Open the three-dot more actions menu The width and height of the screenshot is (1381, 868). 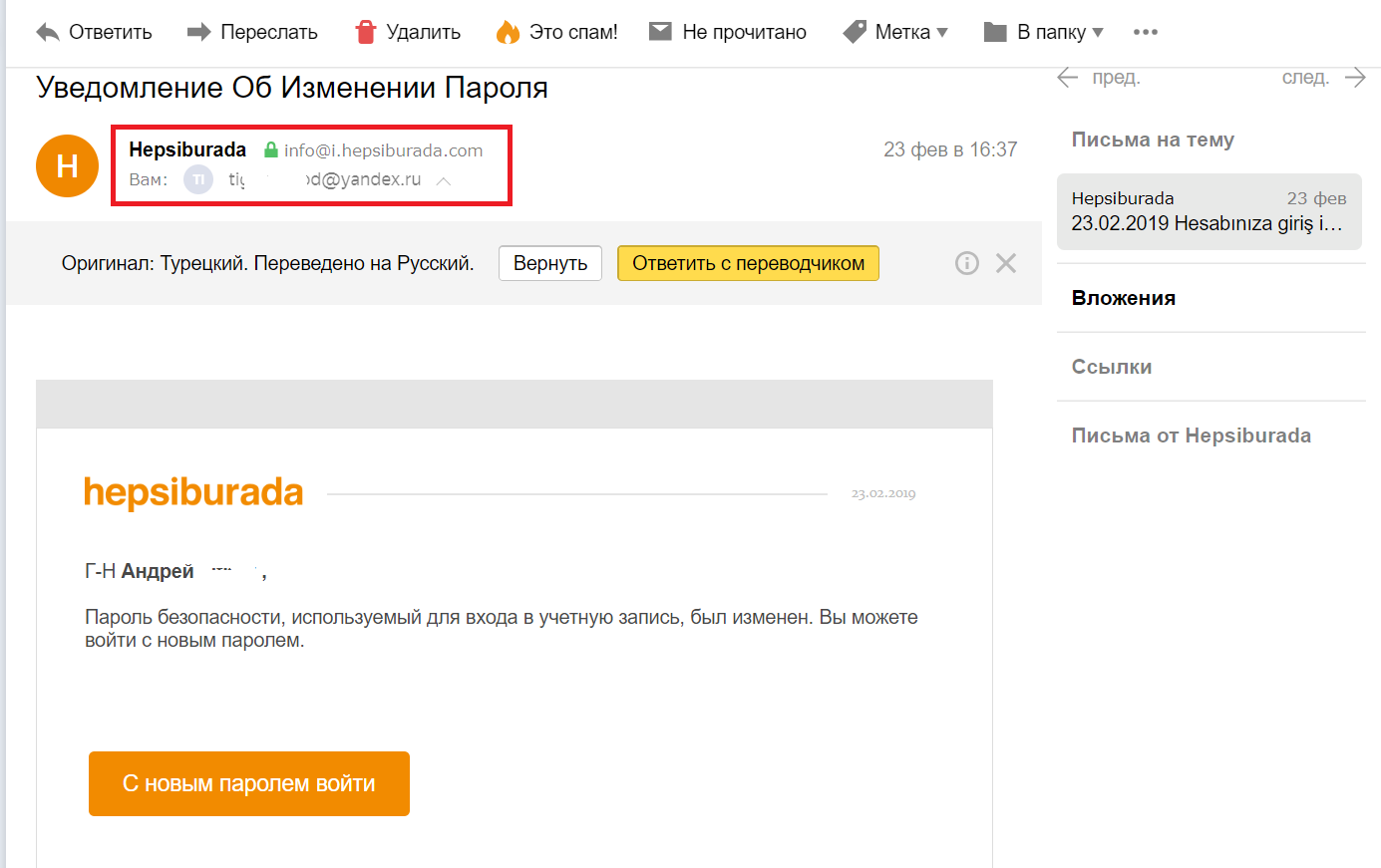[x=1146, y=32]
